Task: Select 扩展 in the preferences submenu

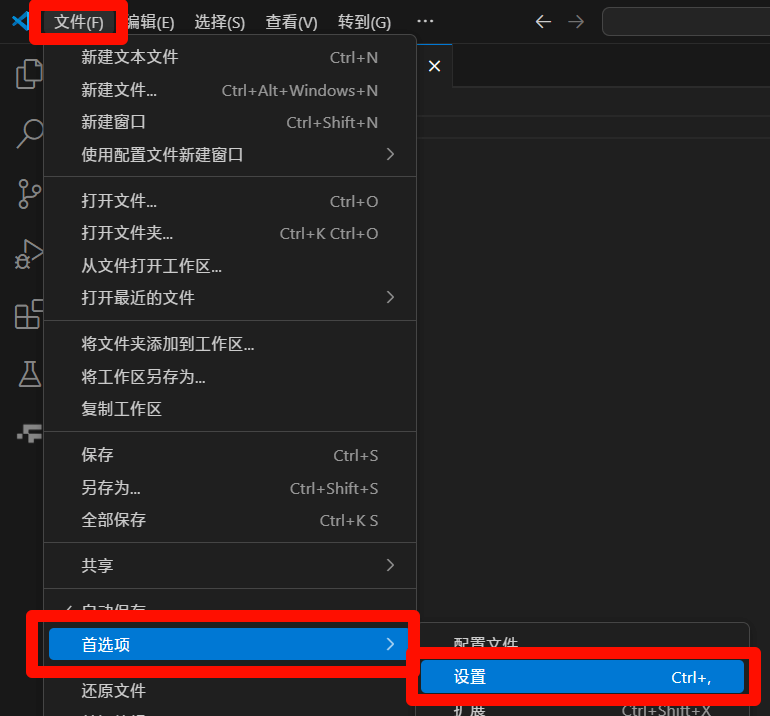Action: (x=582, y=710)
